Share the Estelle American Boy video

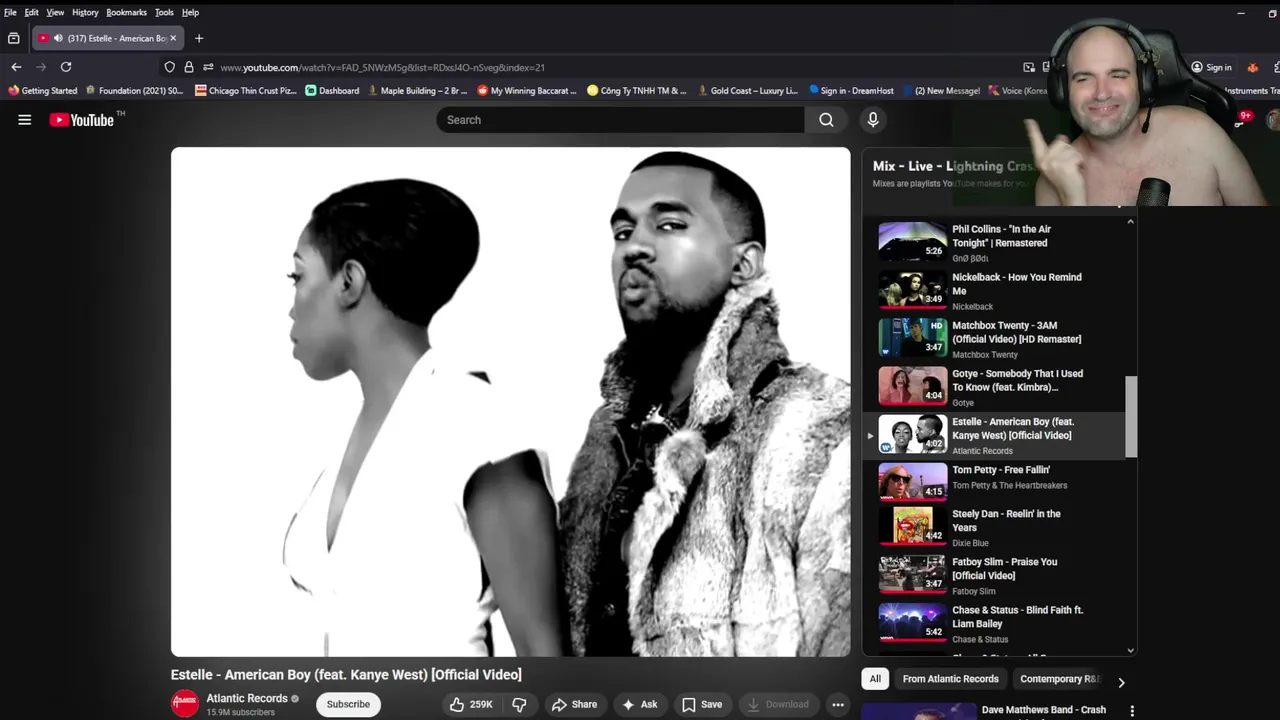[575, 704]
